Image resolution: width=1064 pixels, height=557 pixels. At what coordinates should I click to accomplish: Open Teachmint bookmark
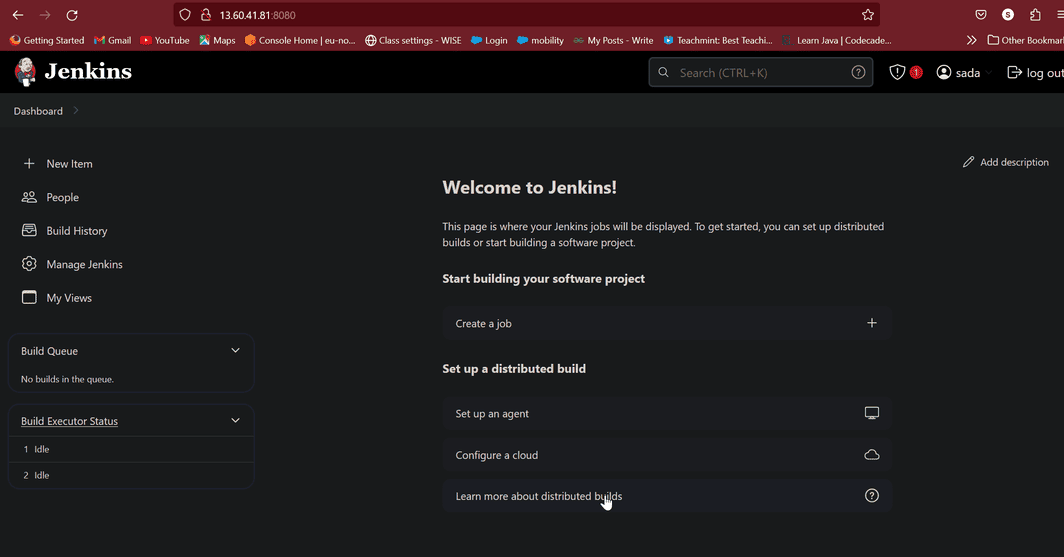(x=718, y=40)
